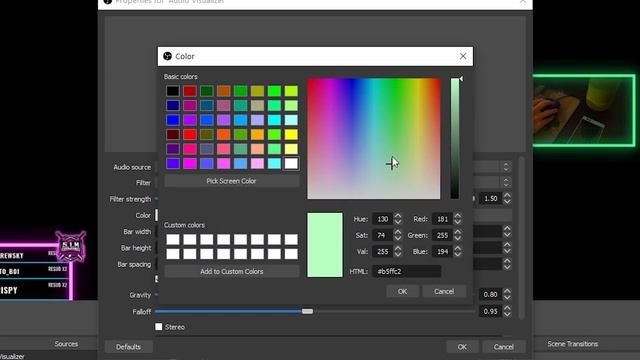Click the Sources panel header
The height and width of the screenshot is (360, 640).
pyautogui.click(x=66, y=344)
